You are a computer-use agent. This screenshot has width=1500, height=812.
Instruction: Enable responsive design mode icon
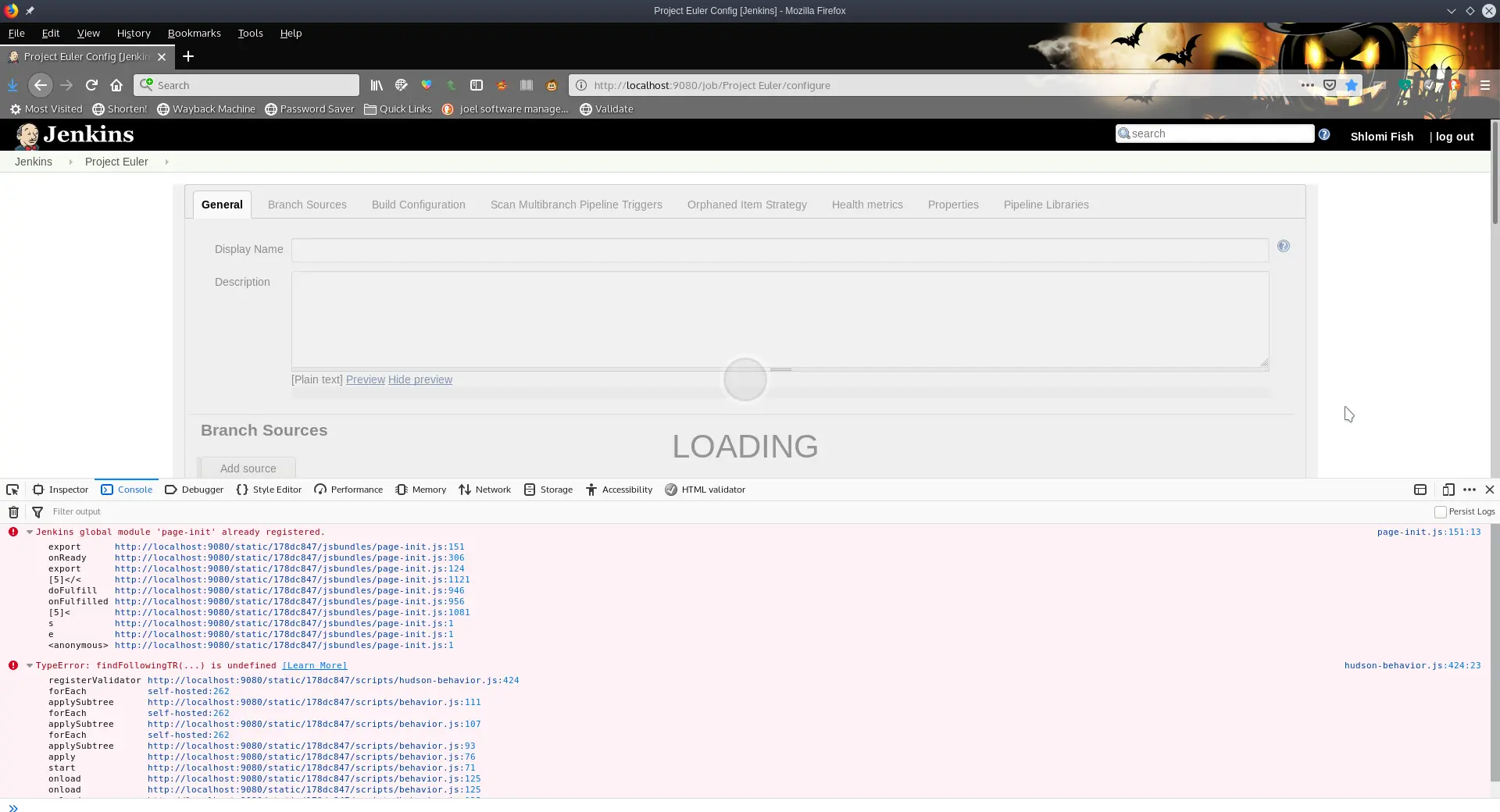point(1448,490)
